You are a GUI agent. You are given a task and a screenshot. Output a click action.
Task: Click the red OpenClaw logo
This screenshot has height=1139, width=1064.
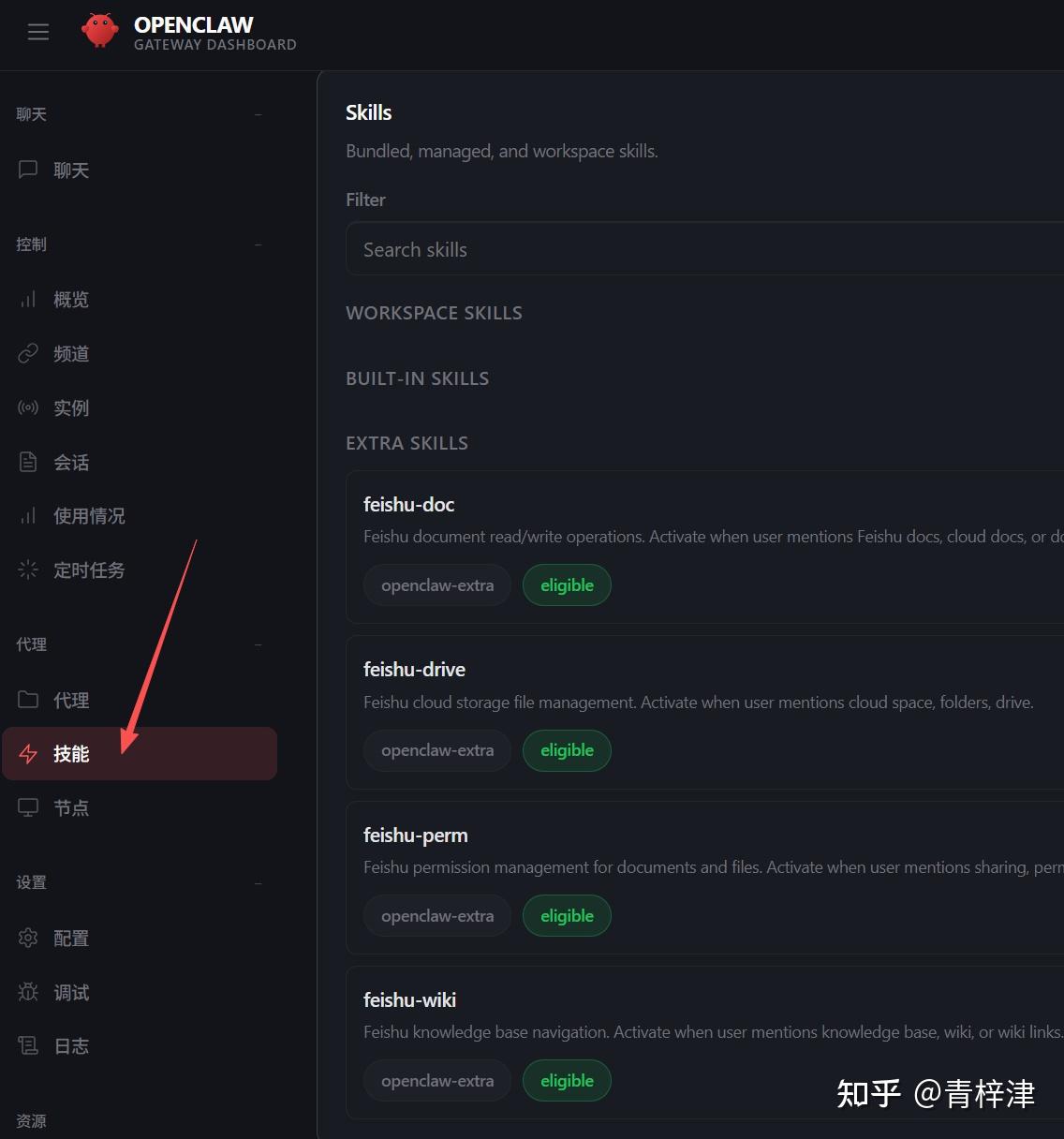(100, 30)
